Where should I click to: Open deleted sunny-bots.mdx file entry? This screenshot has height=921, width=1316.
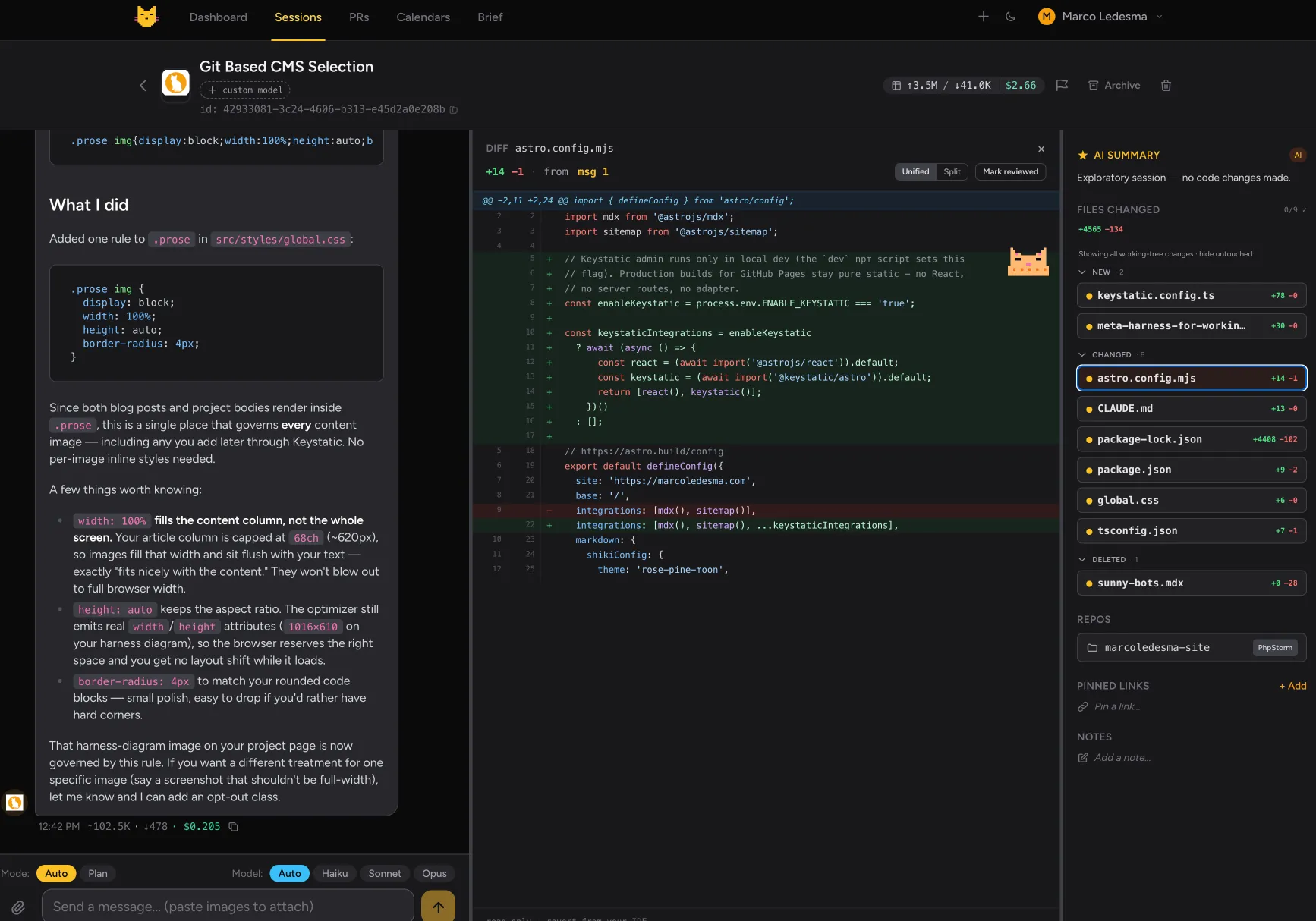(x=1192, y=583)
